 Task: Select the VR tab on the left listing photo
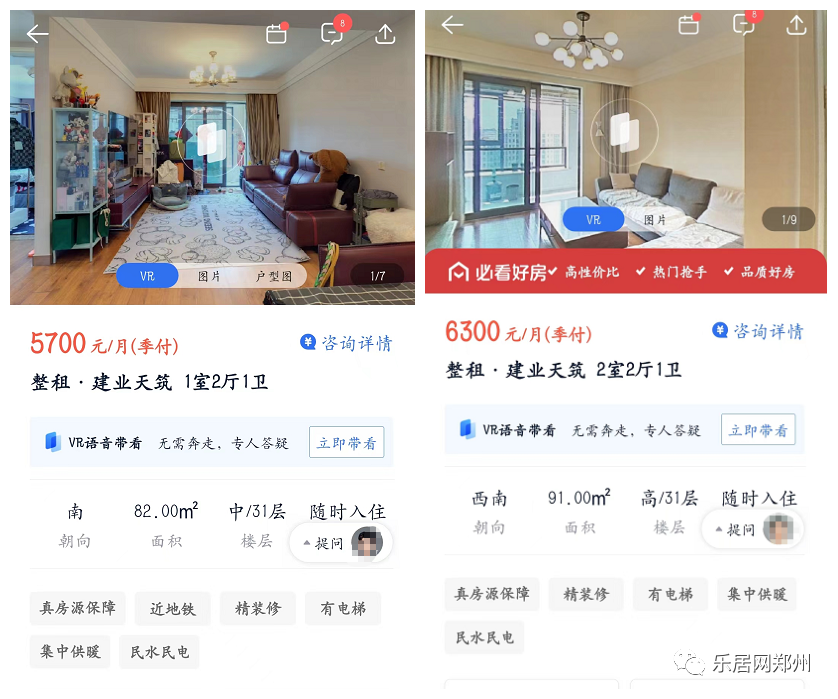click(x=147, y=276)
